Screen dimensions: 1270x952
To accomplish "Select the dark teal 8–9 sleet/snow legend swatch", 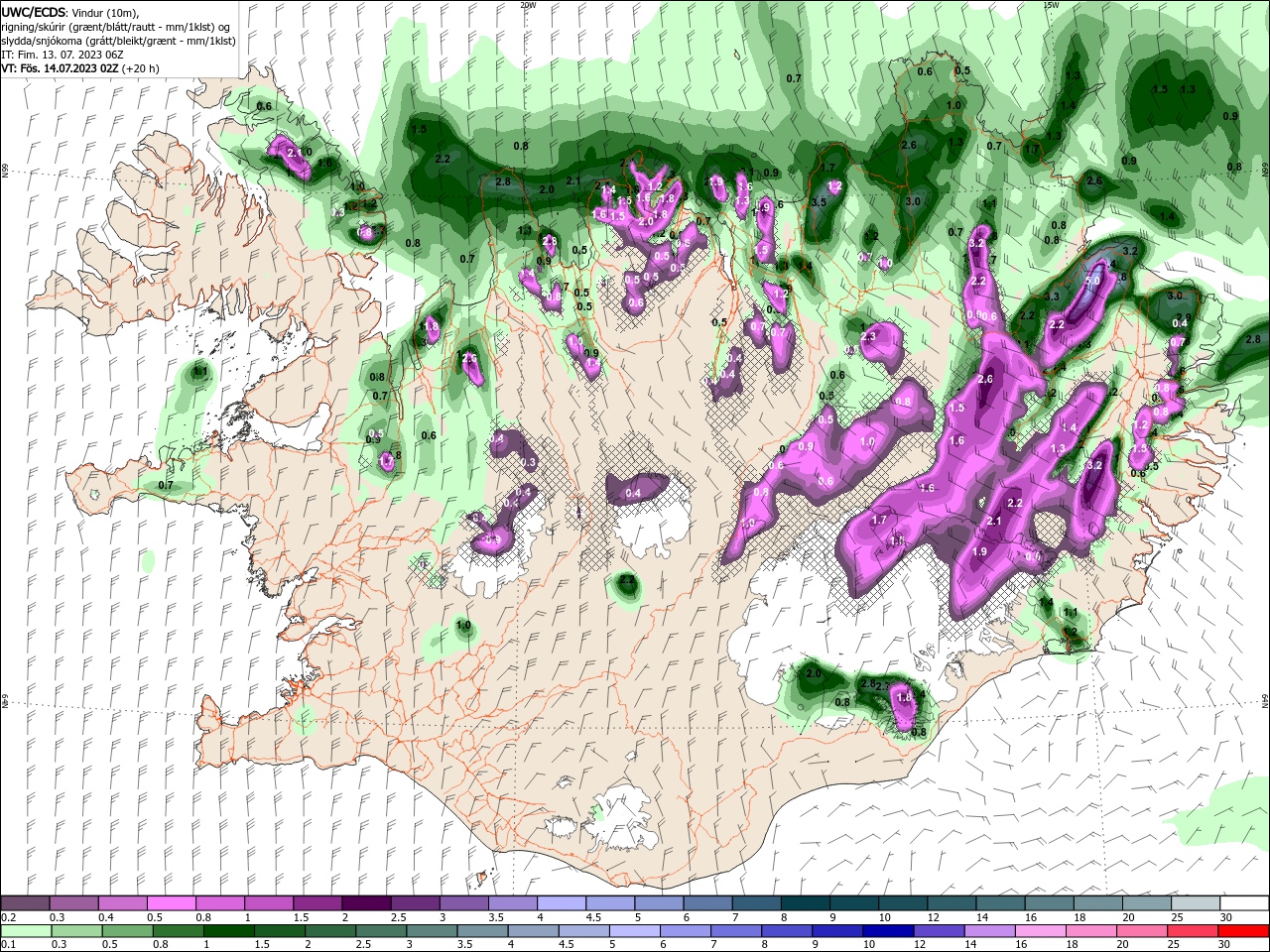I will (x=804, y=903).
